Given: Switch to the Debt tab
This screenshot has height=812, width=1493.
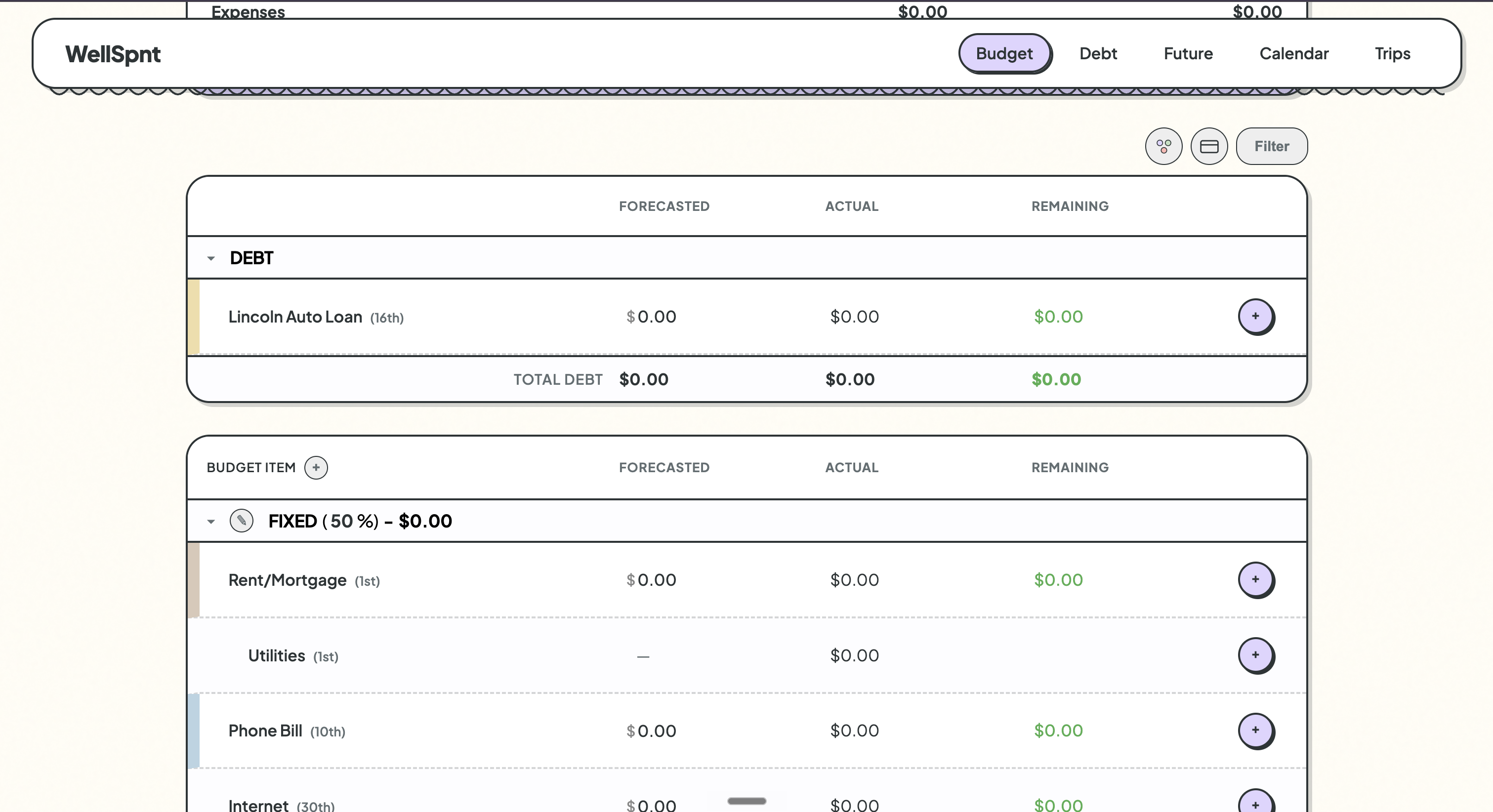Looking at the screenshot, I should pos(1098,53).
